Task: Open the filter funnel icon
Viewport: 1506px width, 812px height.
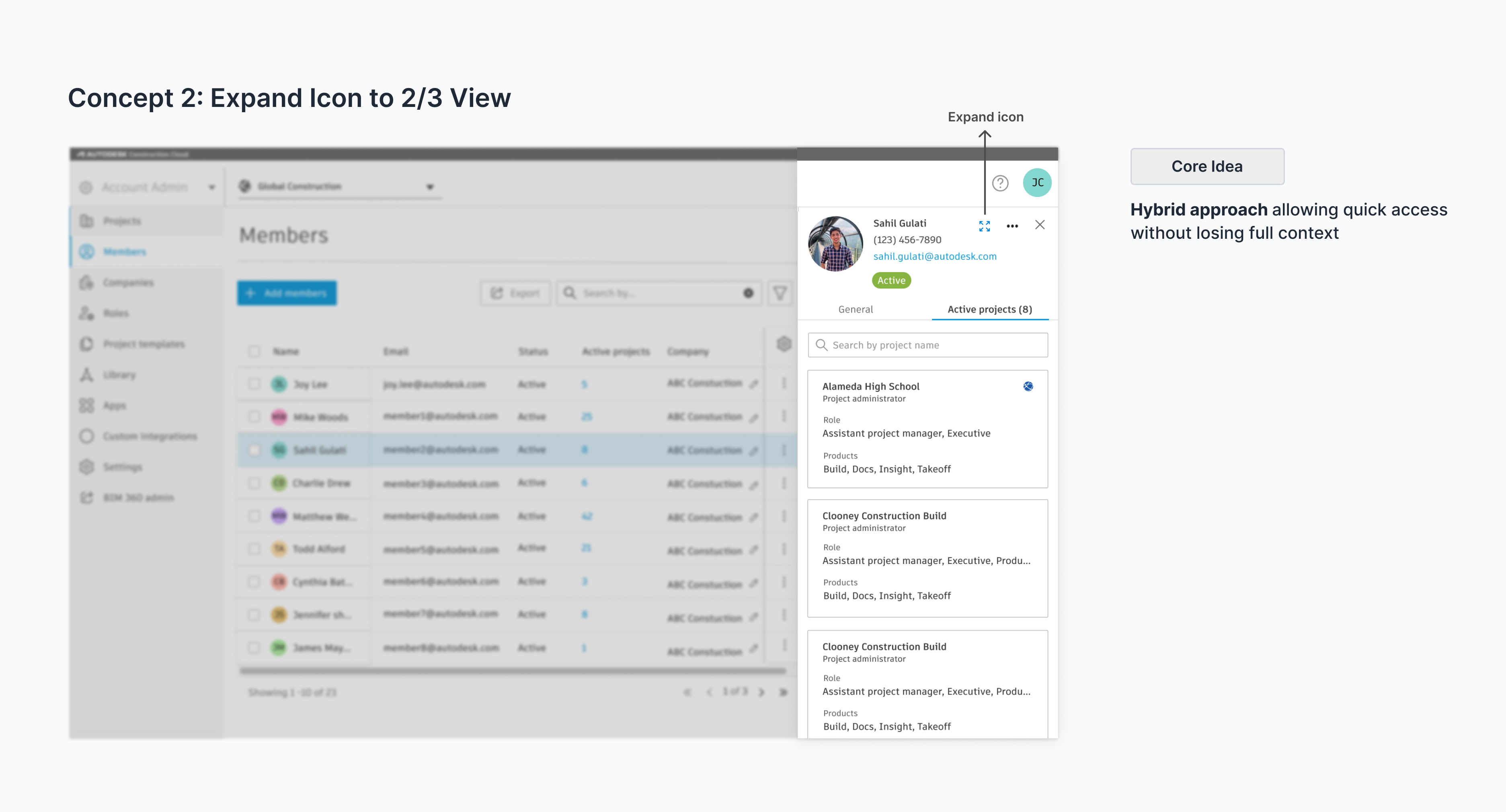Action: (x=779, y=293)
